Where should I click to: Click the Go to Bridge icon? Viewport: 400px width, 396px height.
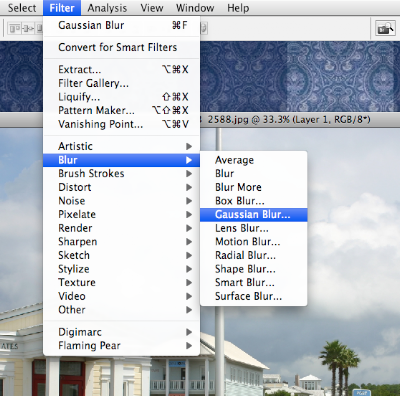pyautogui.click(x=385, y=28)
